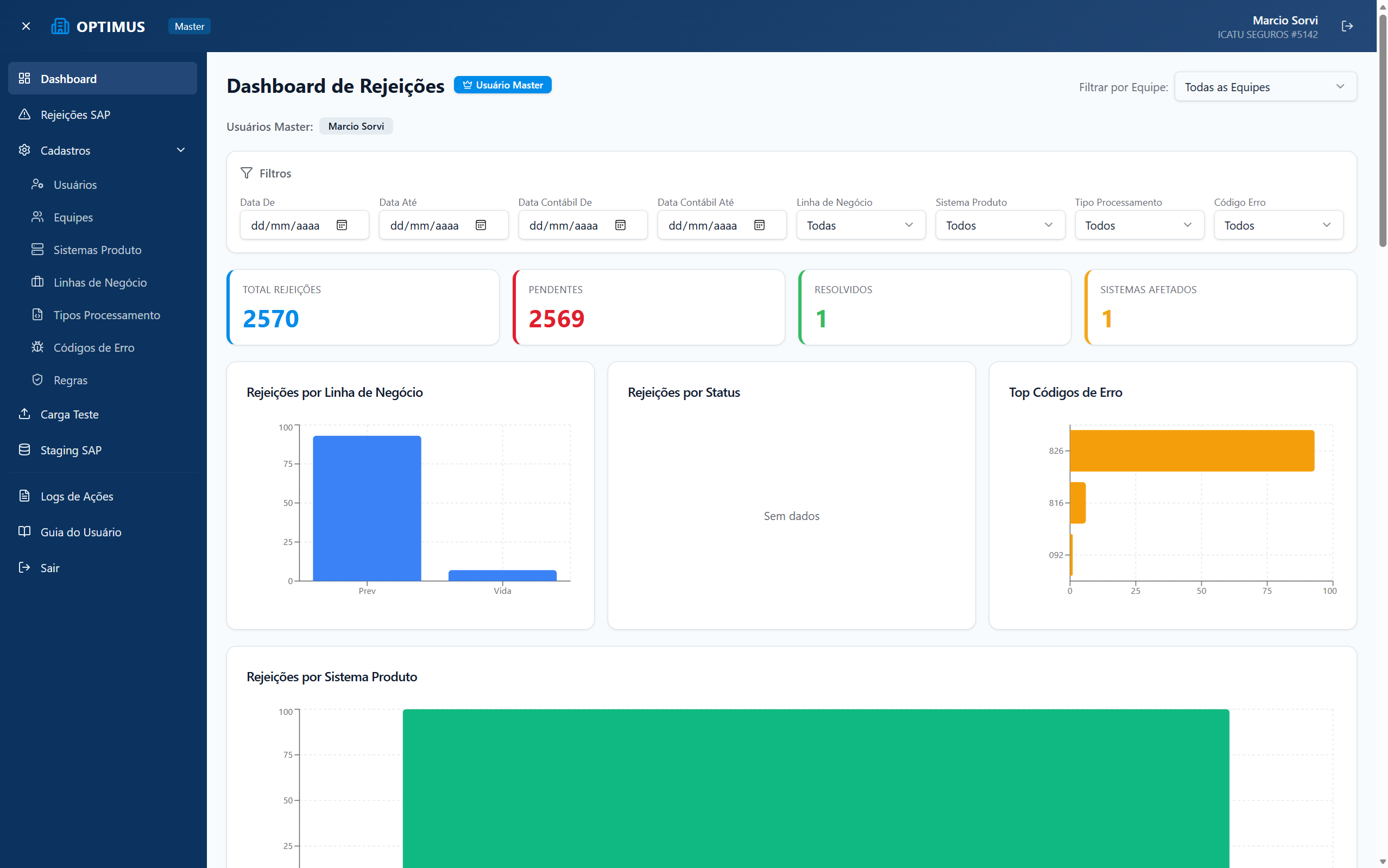1388x868 pixels.
Task: Click the Data Até date field
Action: tap(443, 225)
